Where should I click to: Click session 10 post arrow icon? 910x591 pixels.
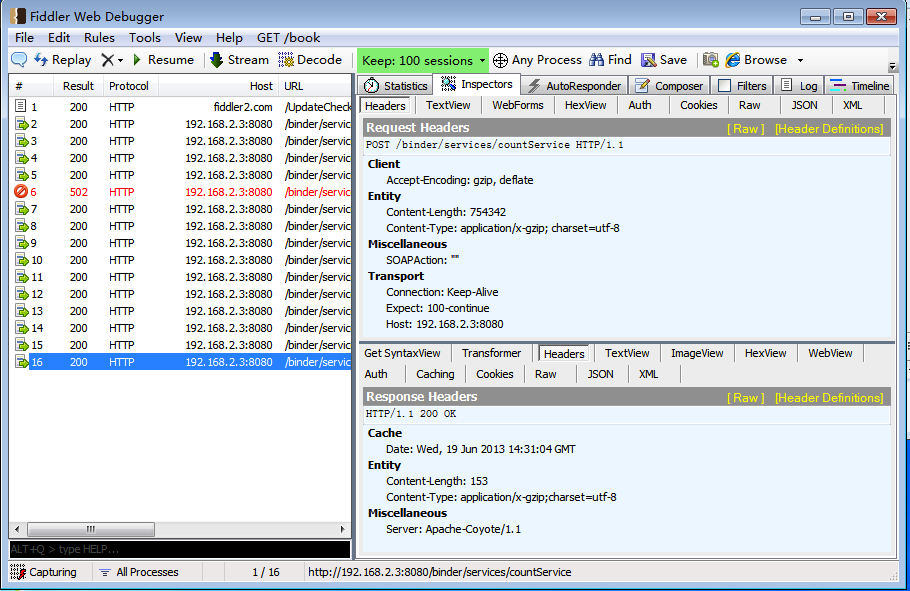point(21,260)
